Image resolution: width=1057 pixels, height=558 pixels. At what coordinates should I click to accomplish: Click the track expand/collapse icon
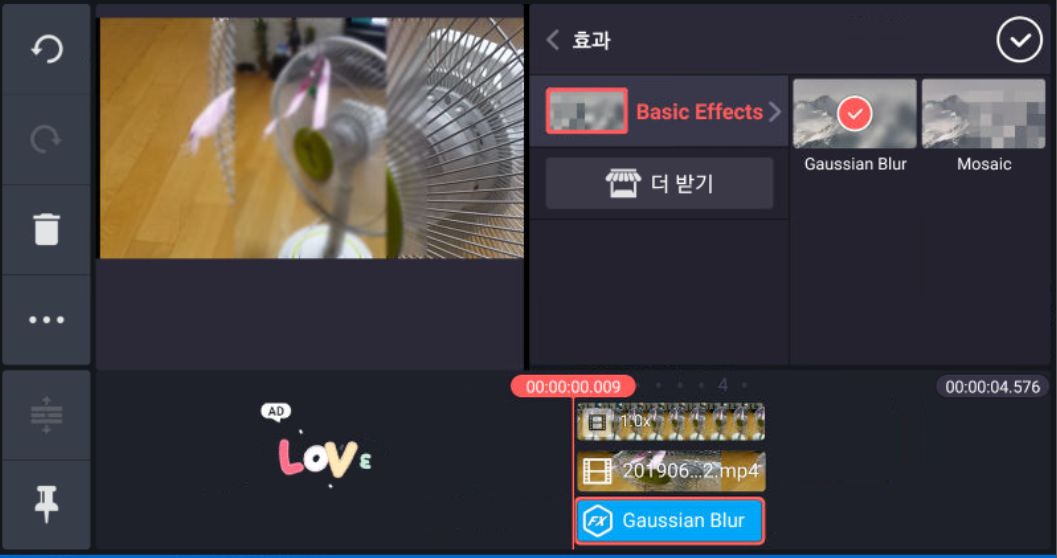point(47,414)
